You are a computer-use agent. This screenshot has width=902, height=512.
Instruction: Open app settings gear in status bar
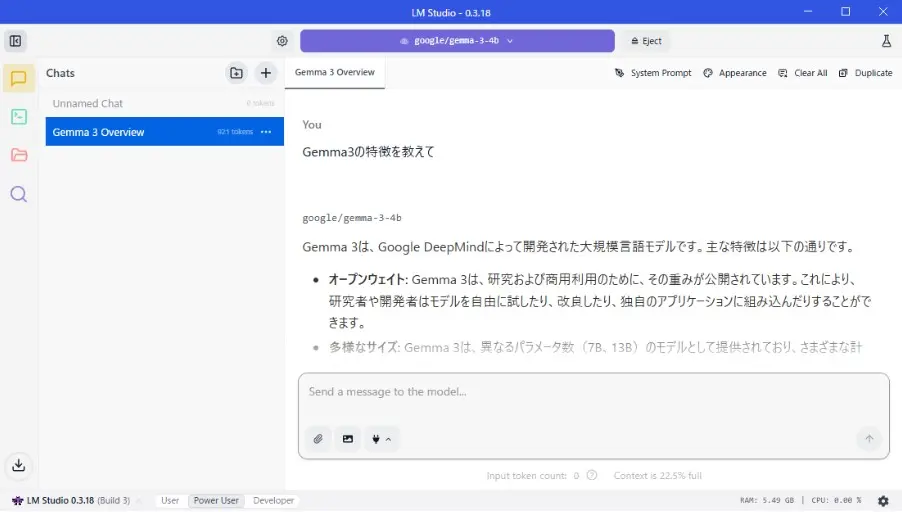click(883, 500)
